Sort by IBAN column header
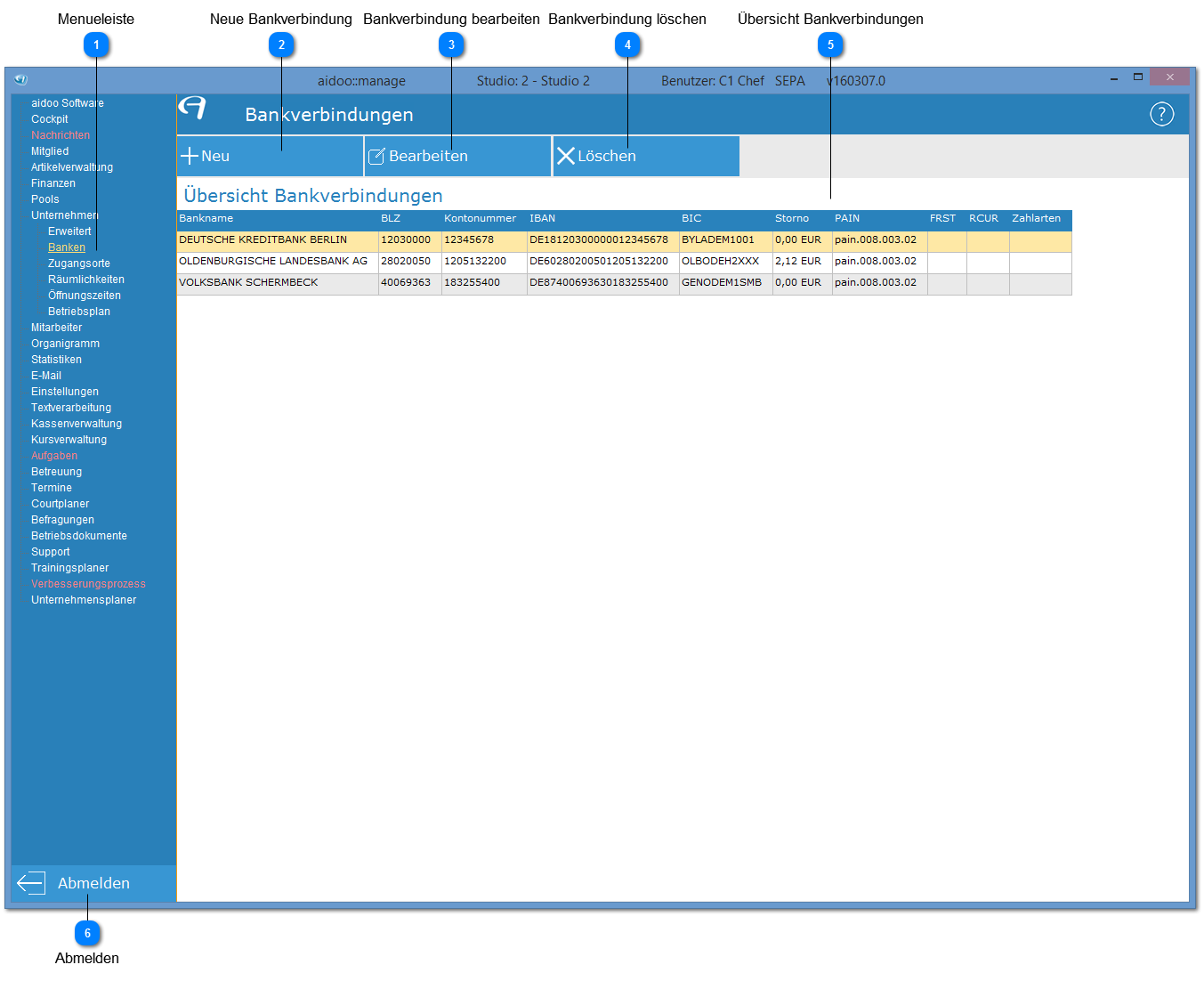 (603, 219)
